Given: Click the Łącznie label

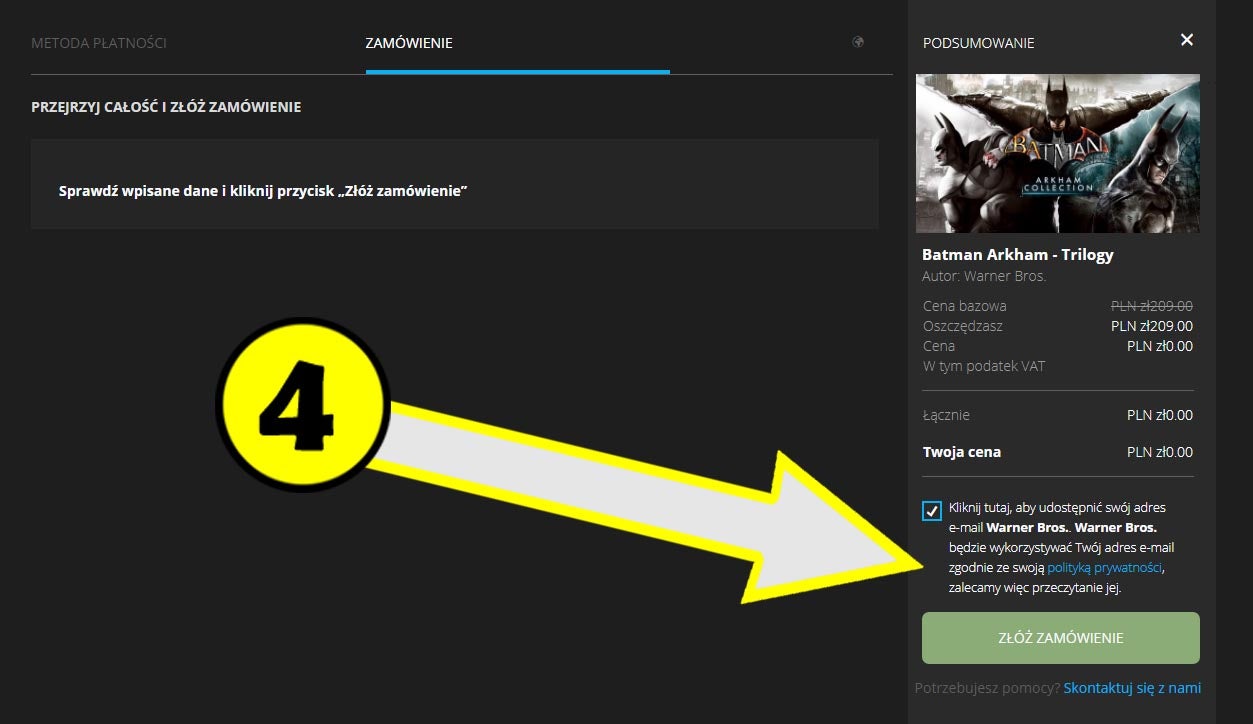Looking at the screenshot, I should (946, 415).
